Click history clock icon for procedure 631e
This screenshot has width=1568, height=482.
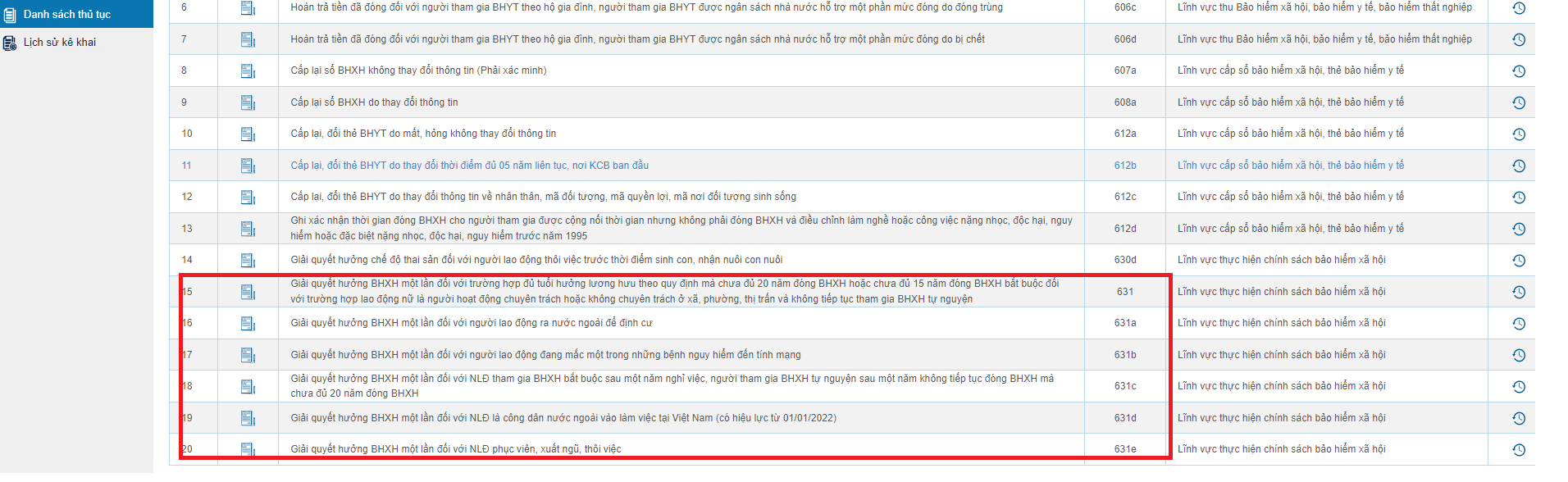tap(1518, 450)
